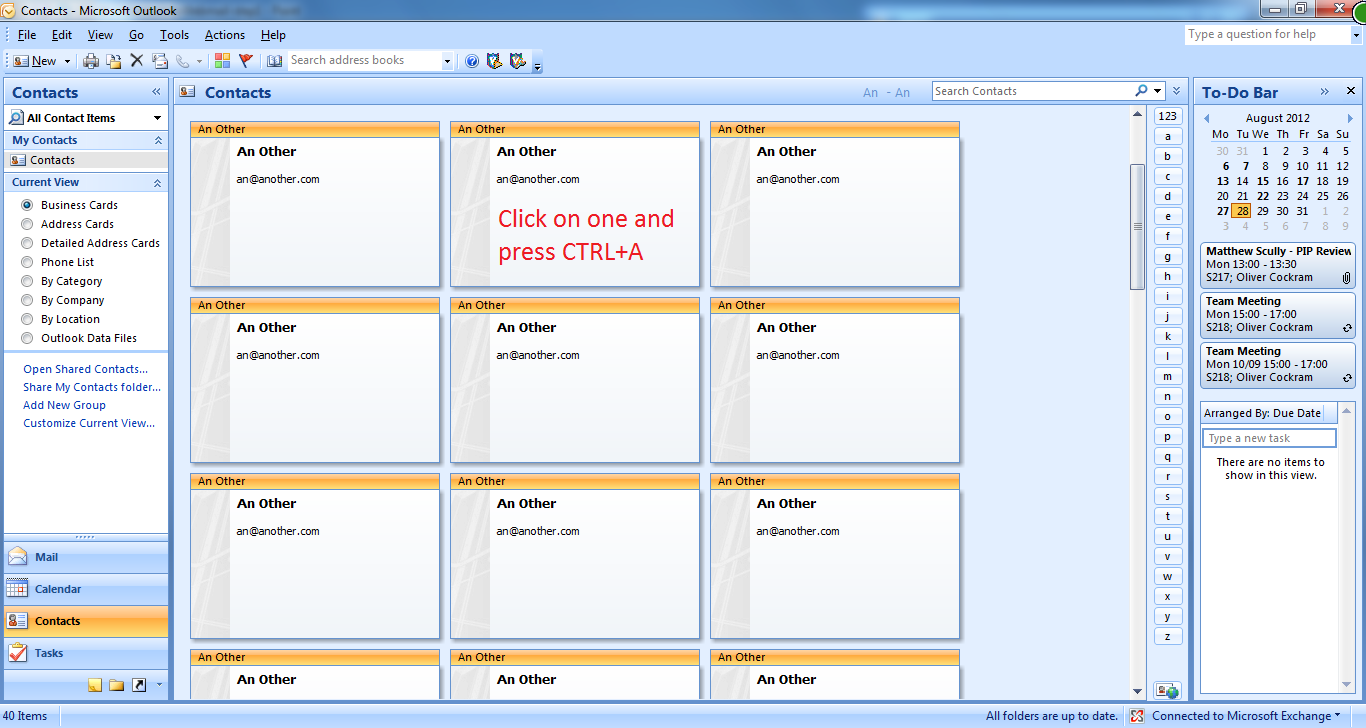Open Notes via the yellow note icon

click(x=95, y=685)
